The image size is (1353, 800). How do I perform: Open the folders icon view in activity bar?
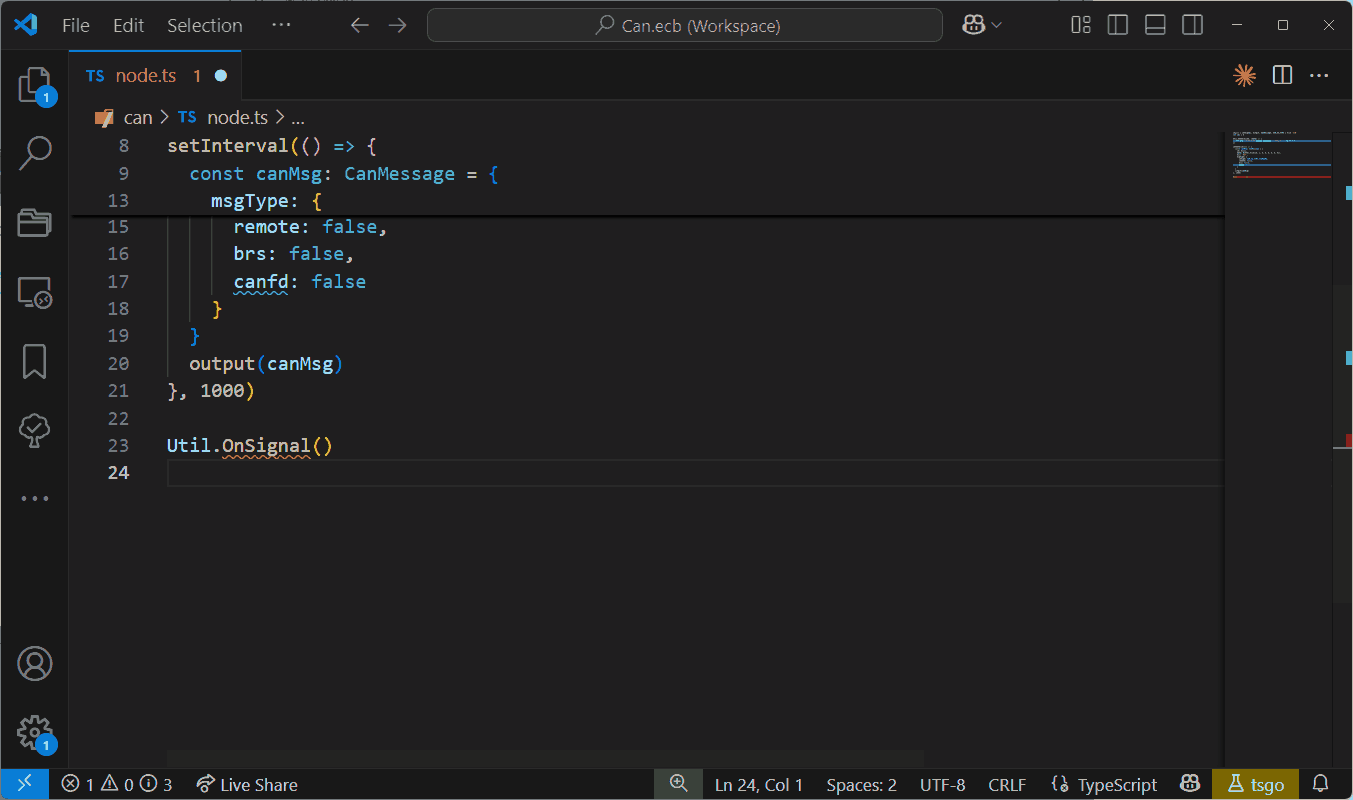point(34,222)
